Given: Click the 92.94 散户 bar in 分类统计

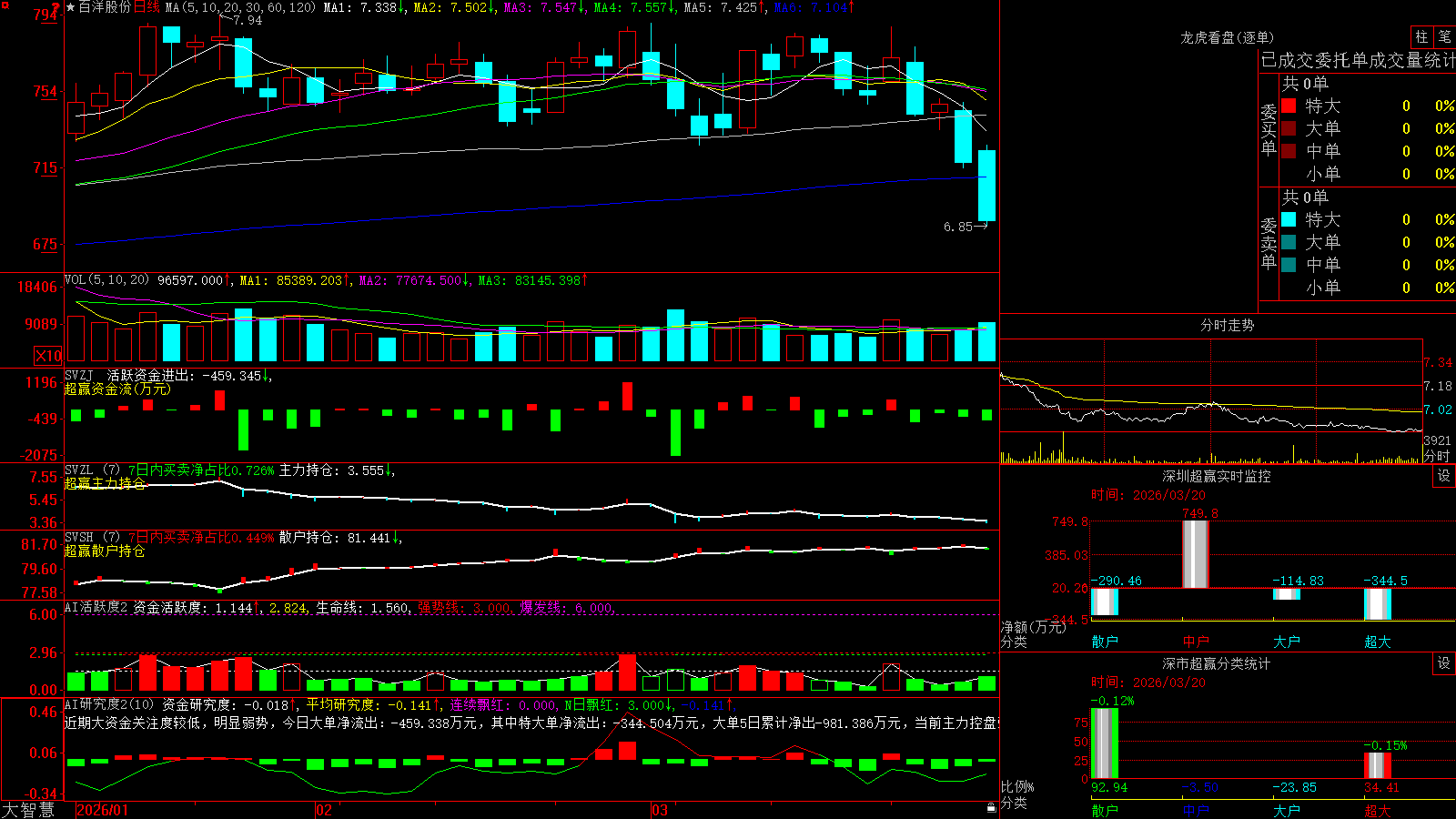Looking at the screenshot, I should 1105,743.
